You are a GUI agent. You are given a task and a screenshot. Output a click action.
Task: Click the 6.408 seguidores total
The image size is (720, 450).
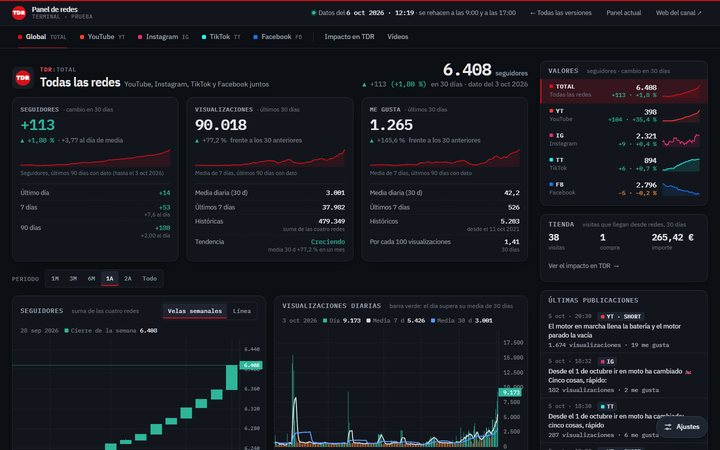click(467, 70)
